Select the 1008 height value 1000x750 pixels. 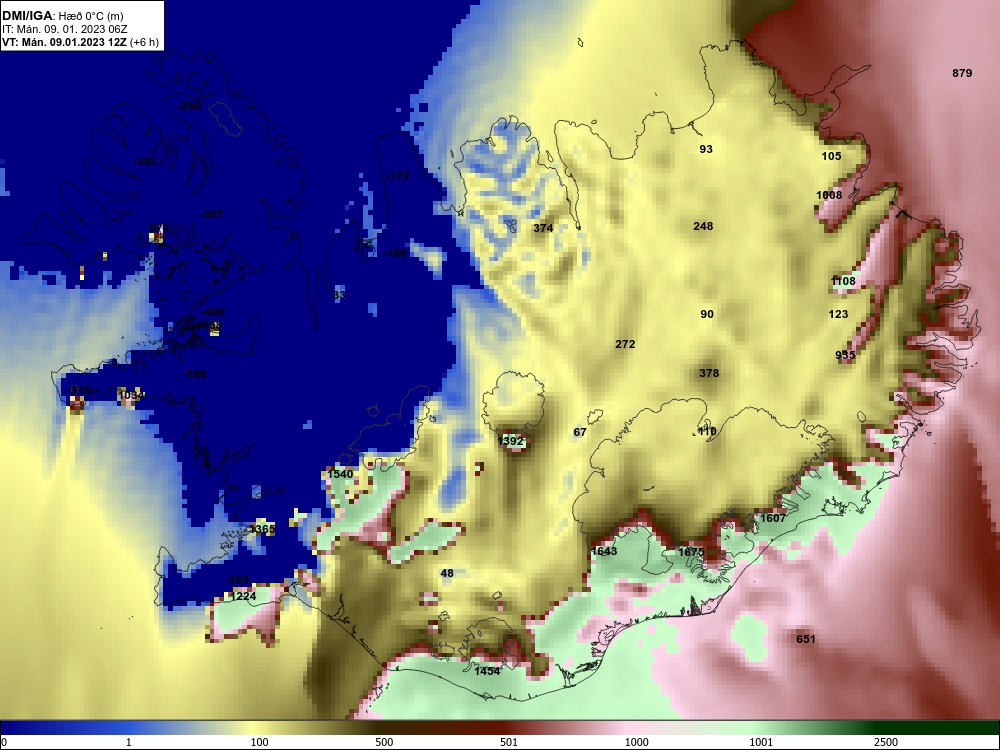tap(829, 195)
